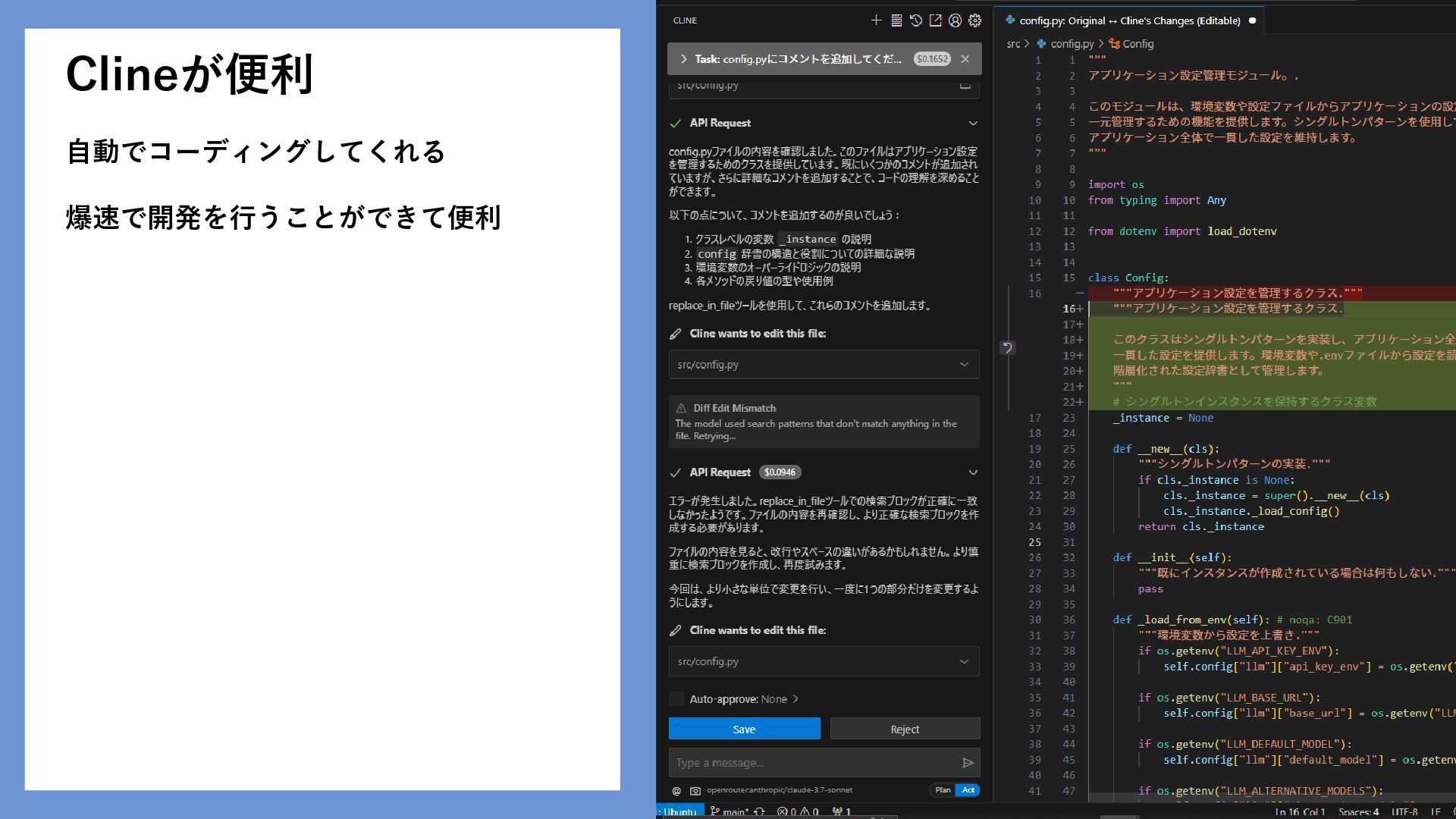Viewport: 1456px width, 819px height.
Task: Click the $0.1652 task cost badge
Action: (932, 58)
